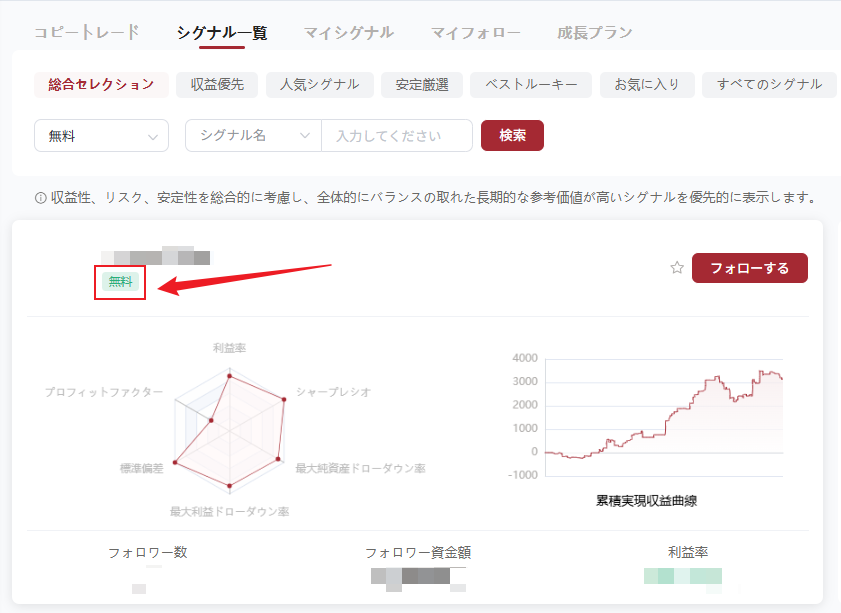The width and height of the screenshot is (841, 613).
Task: Go to マイフォロー tab
Action: point(476,33)
